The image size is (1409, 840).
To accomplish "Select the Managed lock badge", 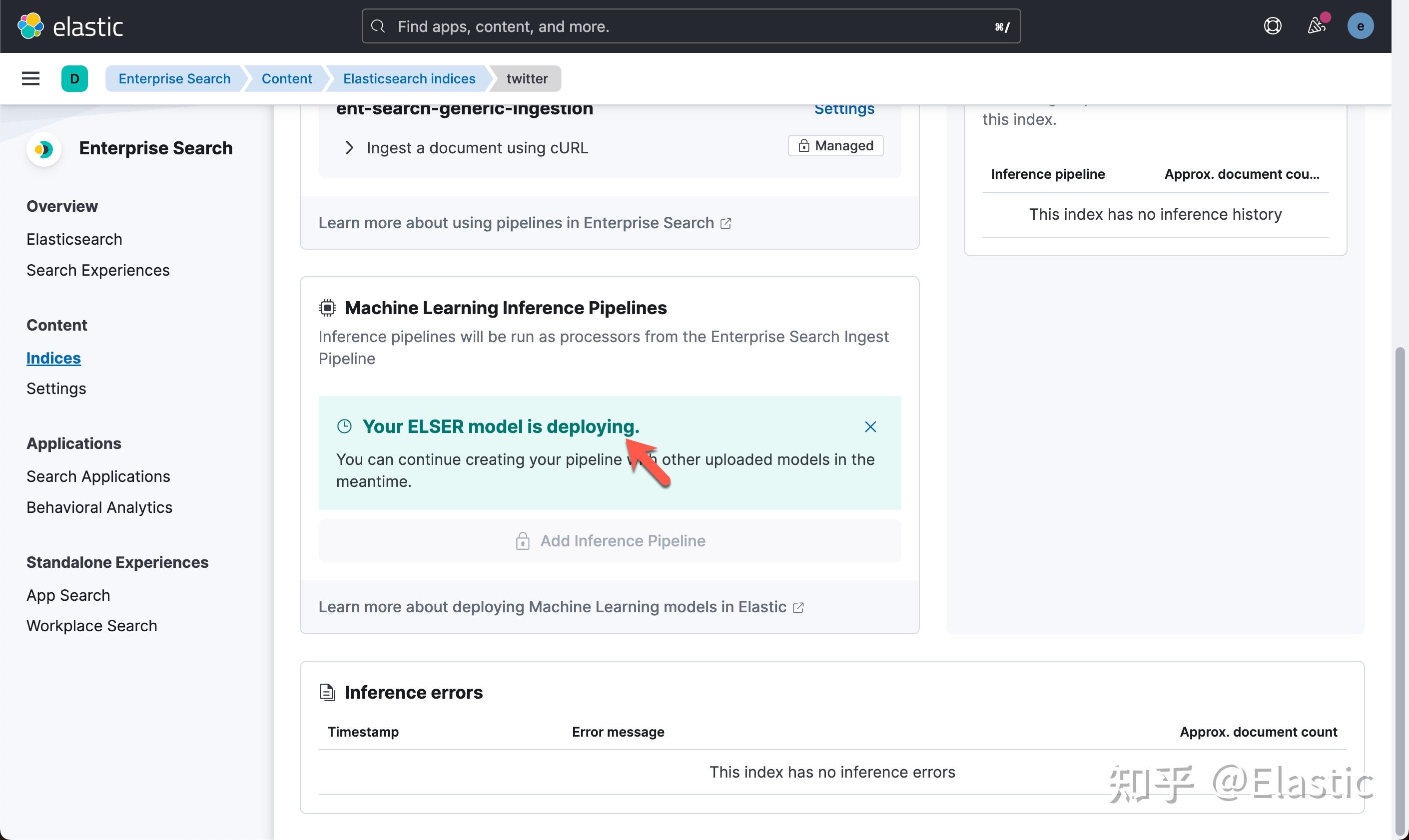I will (x=835, y=145).
